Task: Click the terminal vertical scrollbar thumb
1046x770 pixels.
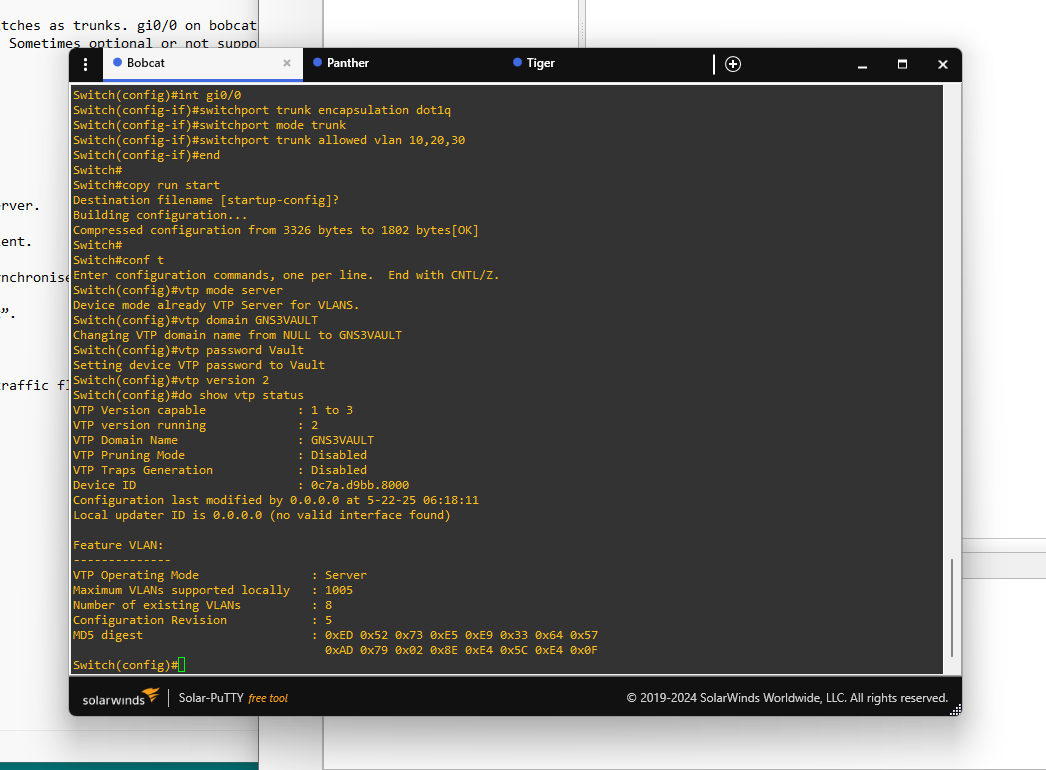Action: 951,608
